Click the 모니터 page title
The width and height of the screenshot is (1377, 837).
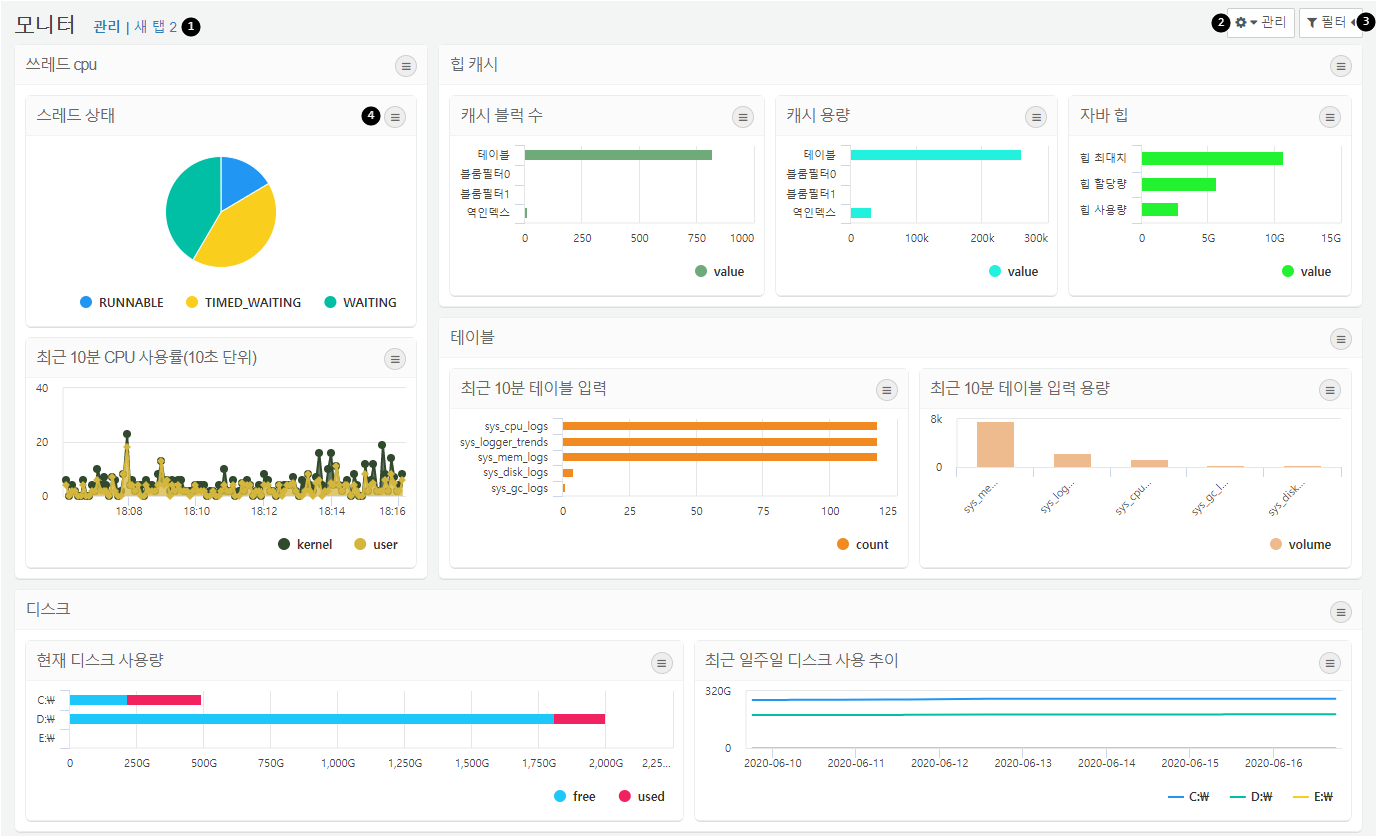click(45, 25)
